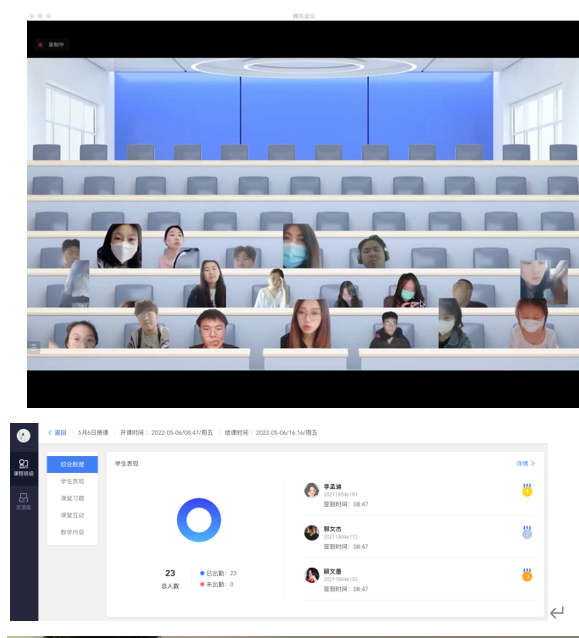Click the gold first-place medal icon
579x638 pixels.
click(x=527, y=490)
